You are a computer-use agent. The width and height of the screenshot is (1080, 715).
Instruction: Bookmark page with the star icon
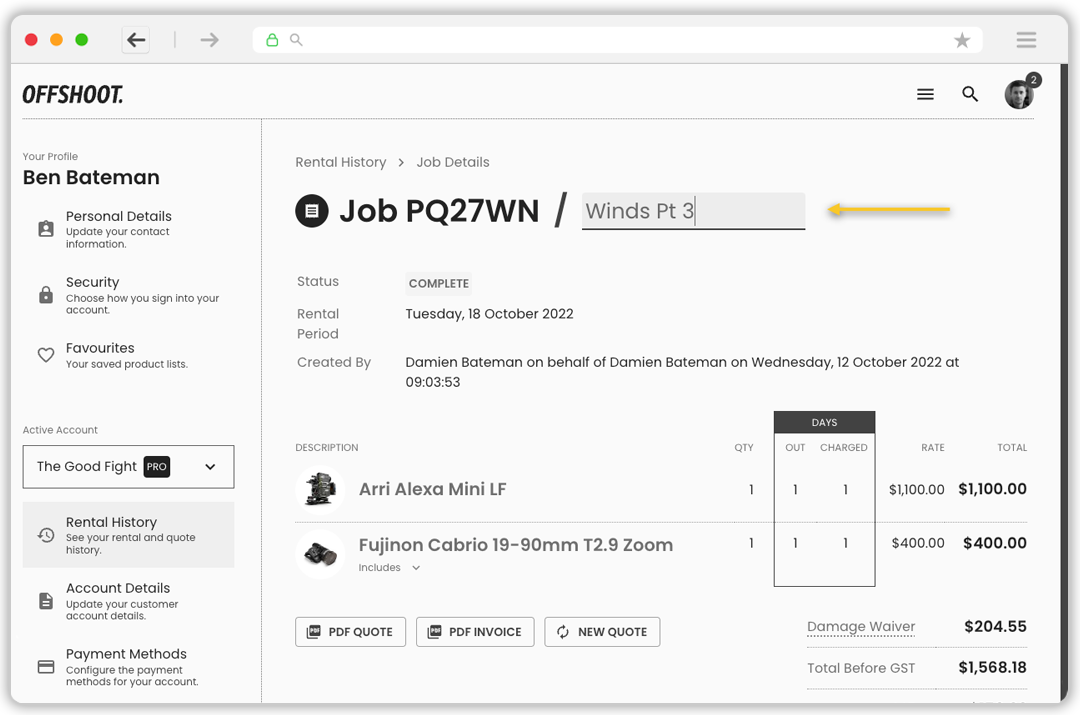click(962, 40)
